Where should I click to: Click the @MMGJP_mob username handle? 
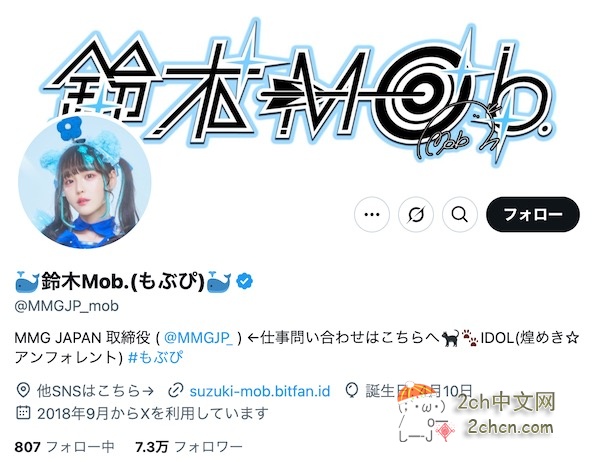point(67,305)
